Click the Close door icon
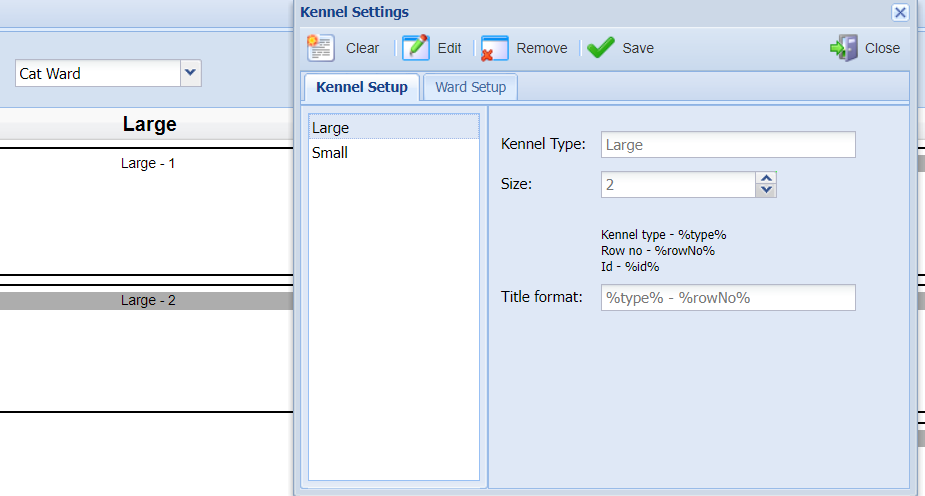 pyautogui.click(x=844, y=48)
